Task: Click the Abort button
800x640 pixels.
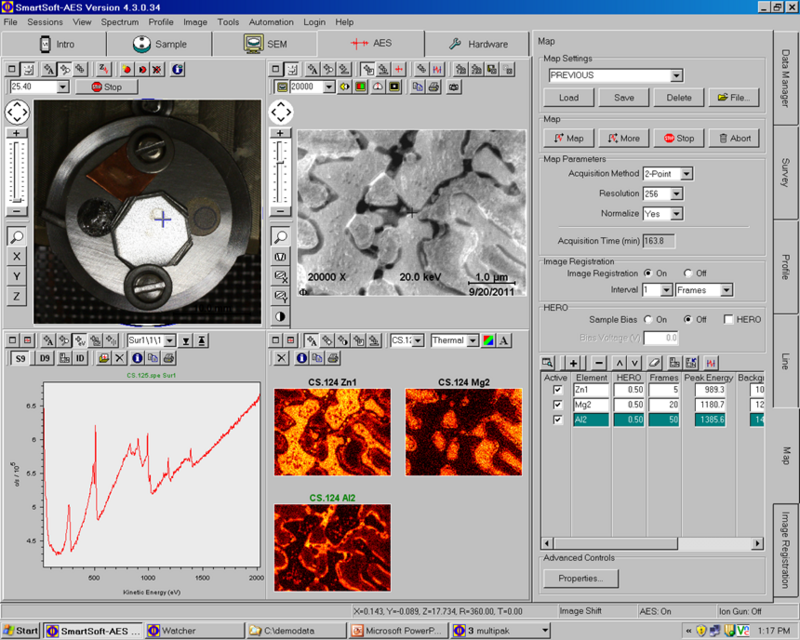Action: [x=736, y=138]
